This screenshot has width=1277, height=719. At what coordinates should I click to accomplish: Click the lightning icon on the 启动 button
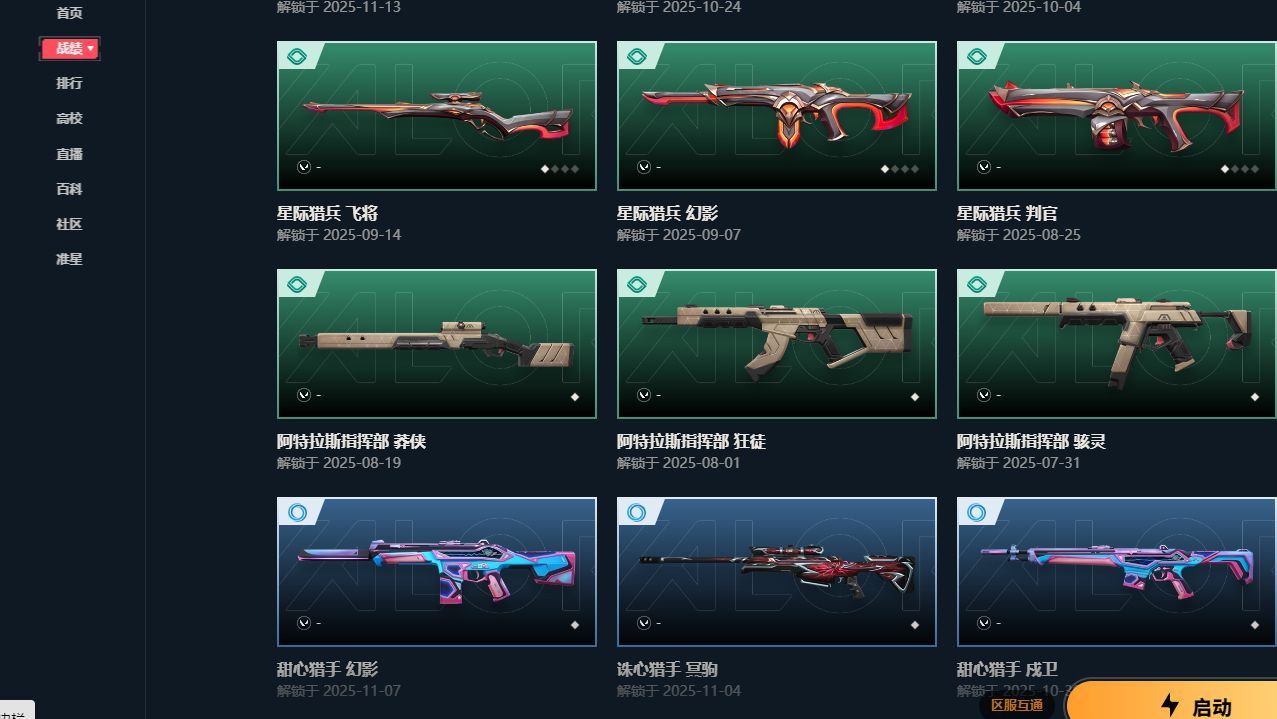[x=1170, y=706]
